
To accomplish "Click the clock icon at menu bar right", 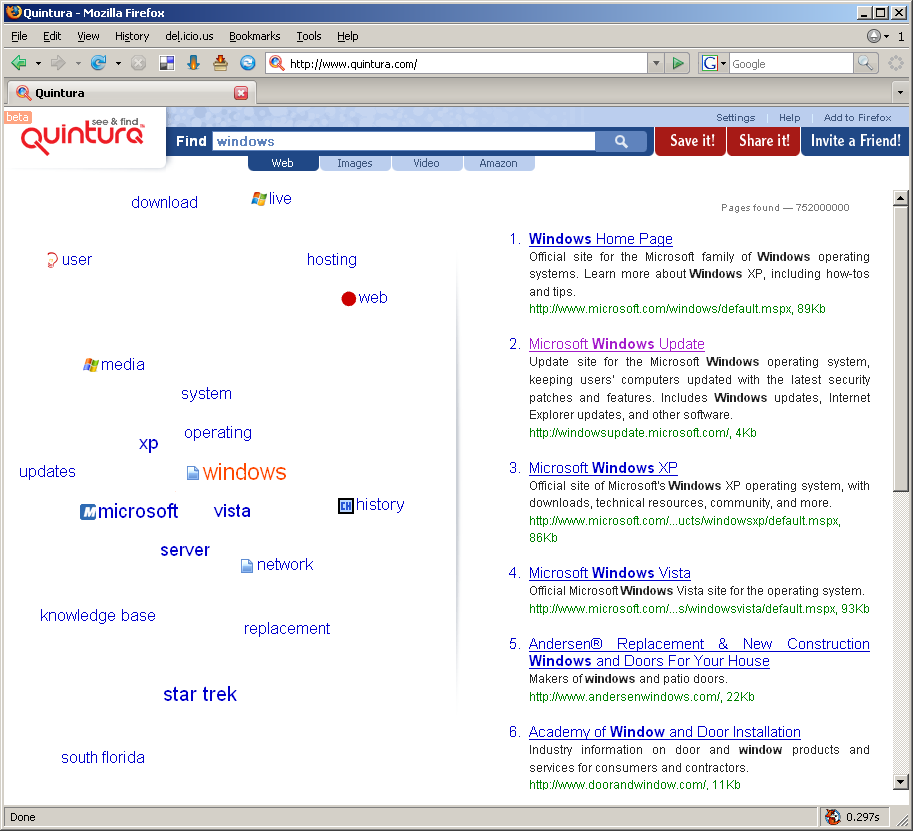I will [873, 36].
